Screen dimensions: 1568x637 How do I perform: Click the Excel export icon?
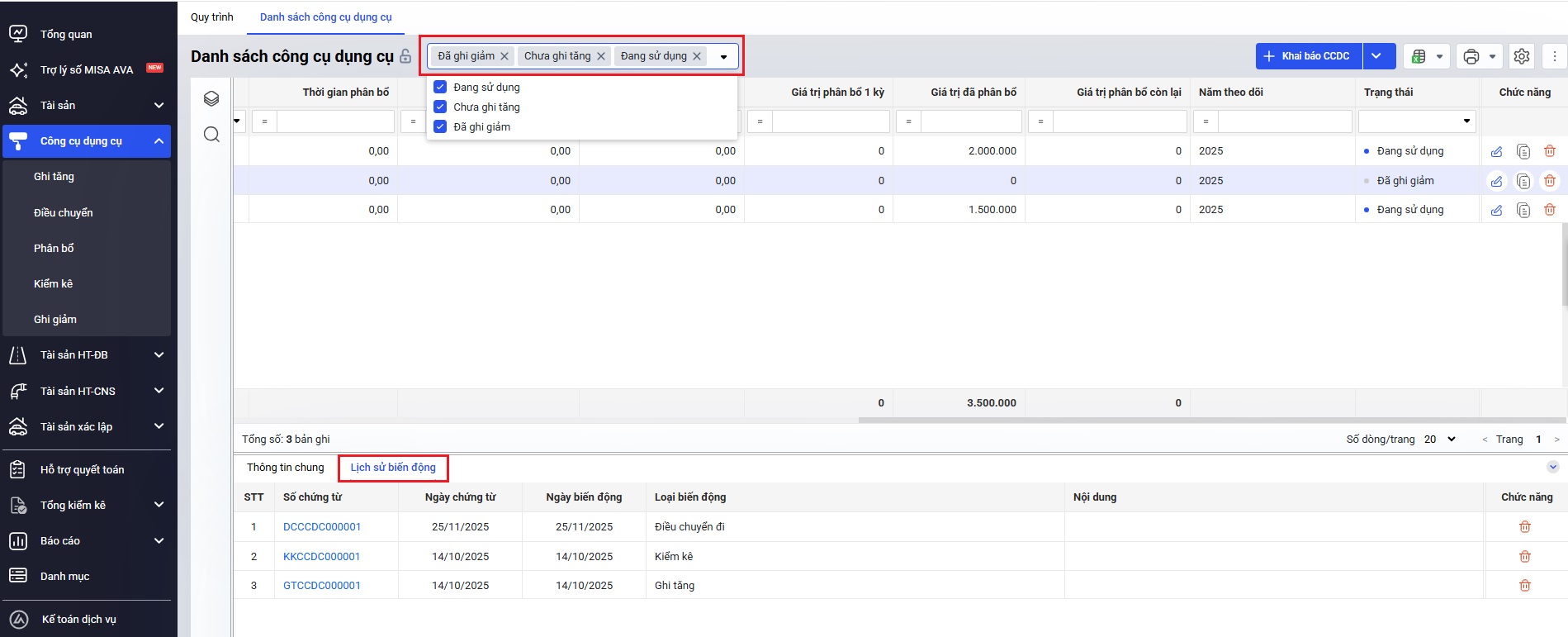pos(1419,56)
